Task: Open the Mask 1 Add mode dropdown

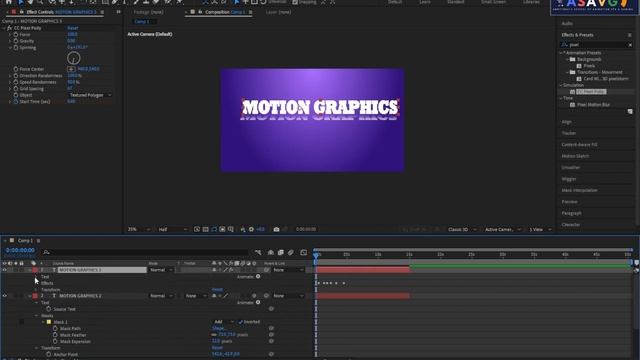Action: 224,322
